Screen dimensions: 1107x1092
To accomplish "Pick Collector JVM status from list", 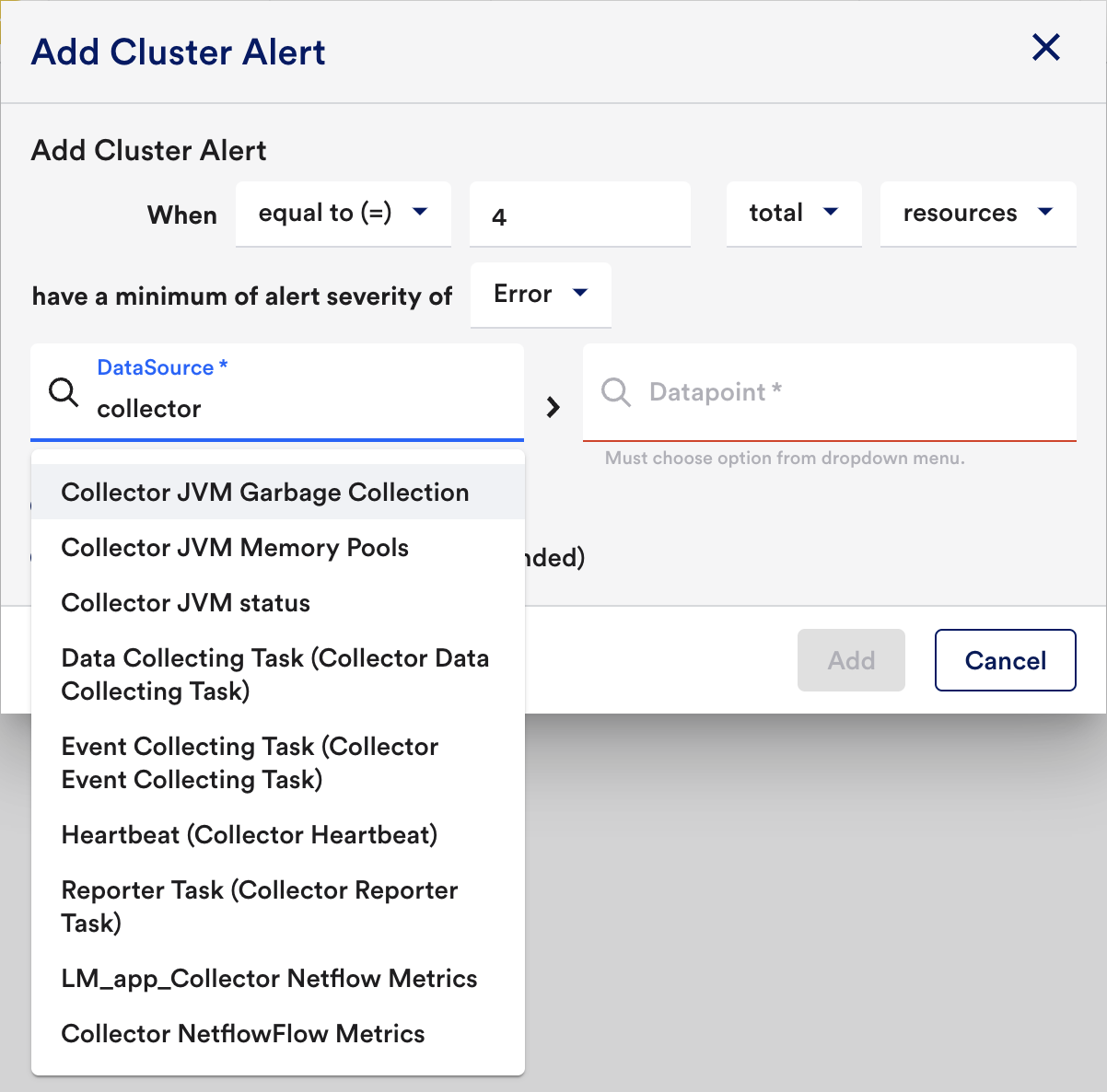I will pos(186,603).
